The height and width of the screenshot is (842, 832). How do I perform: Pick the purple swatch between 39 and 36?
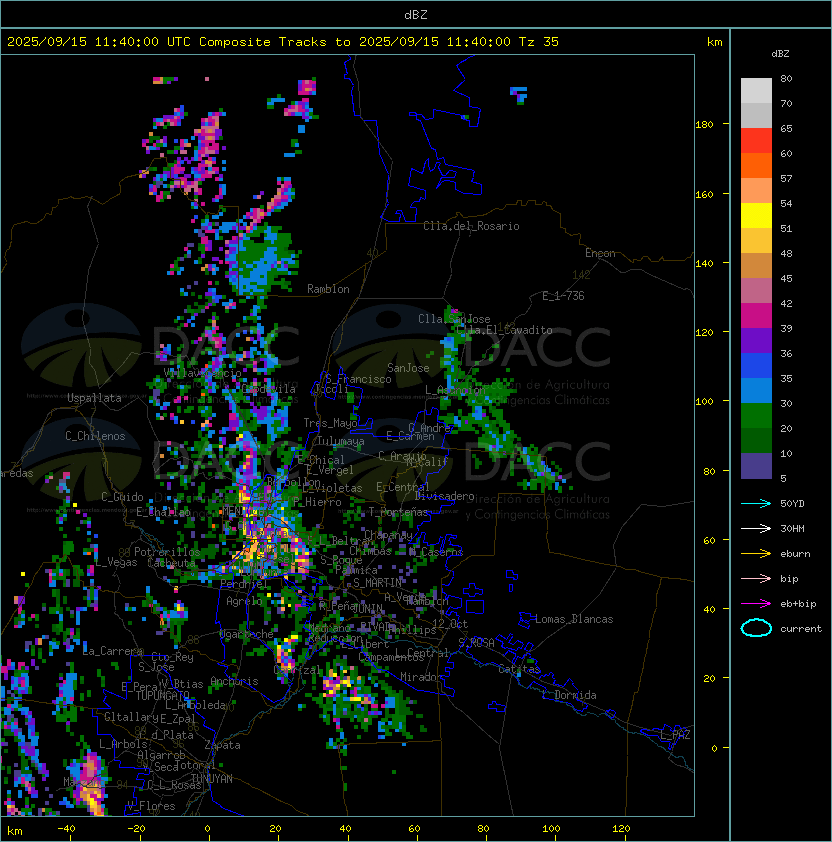coord(756,341)
